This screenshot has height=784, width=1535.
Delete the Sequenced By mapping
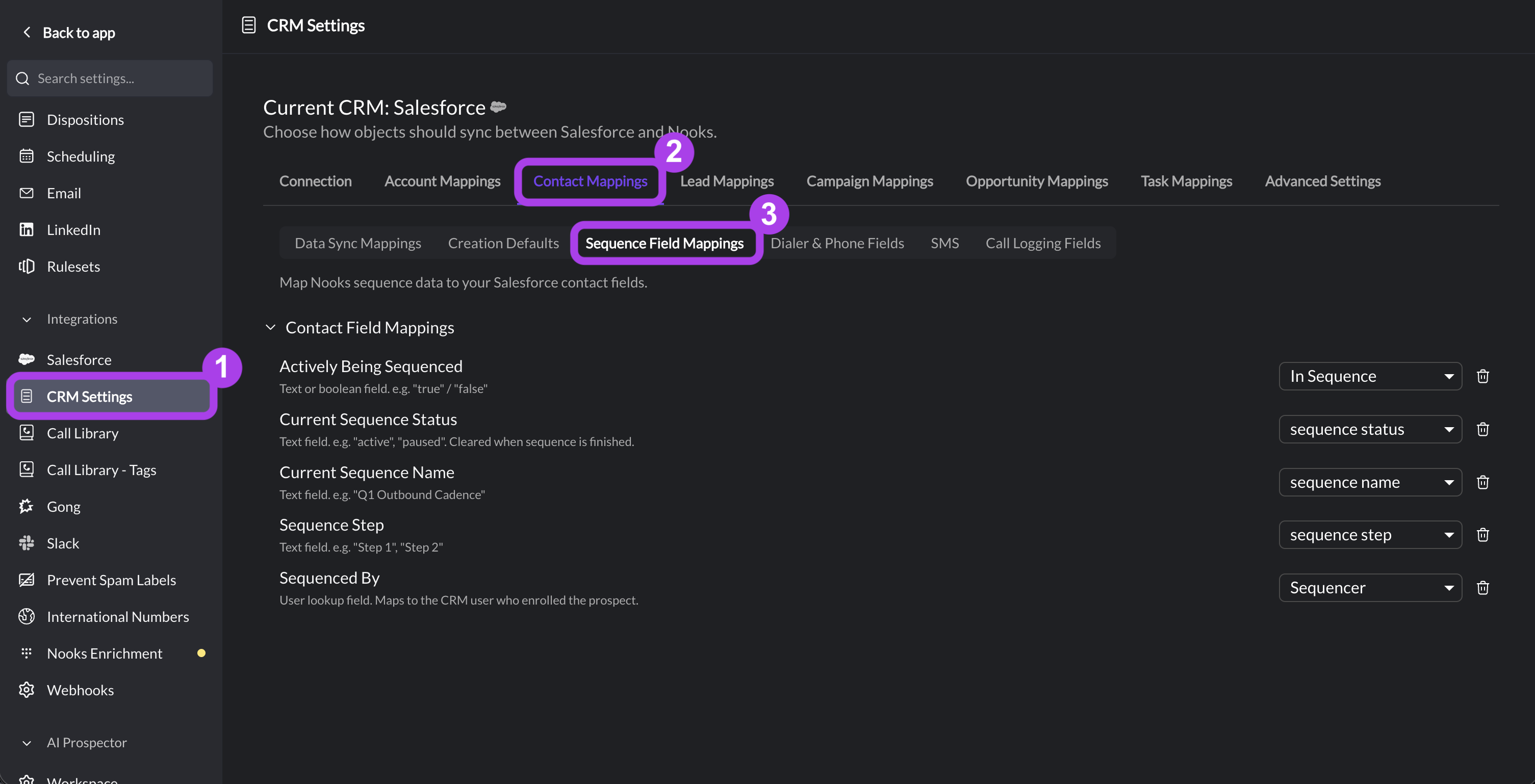point(1482,587)
